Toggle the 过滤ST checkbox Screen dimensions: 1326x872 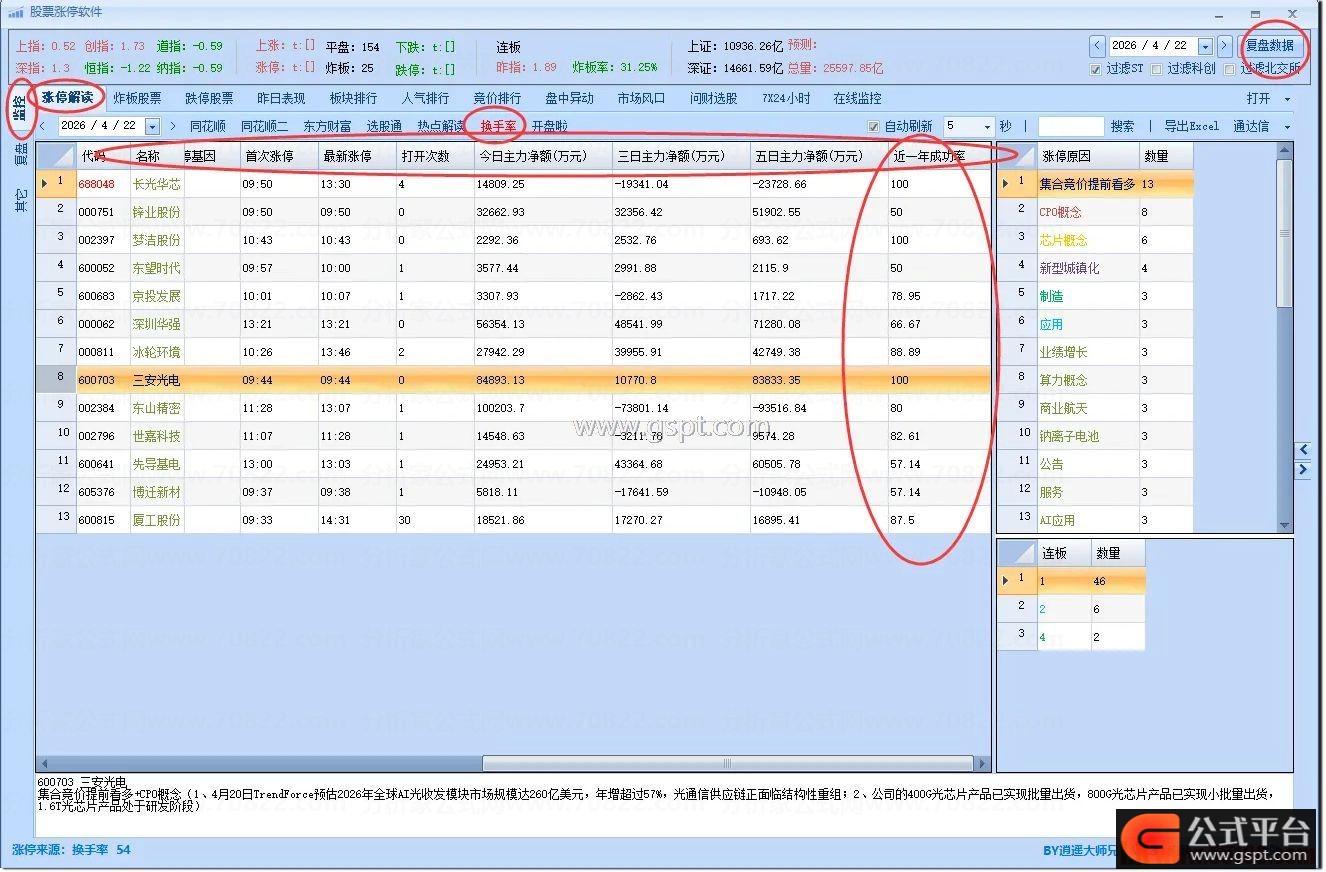[1096, 69]
